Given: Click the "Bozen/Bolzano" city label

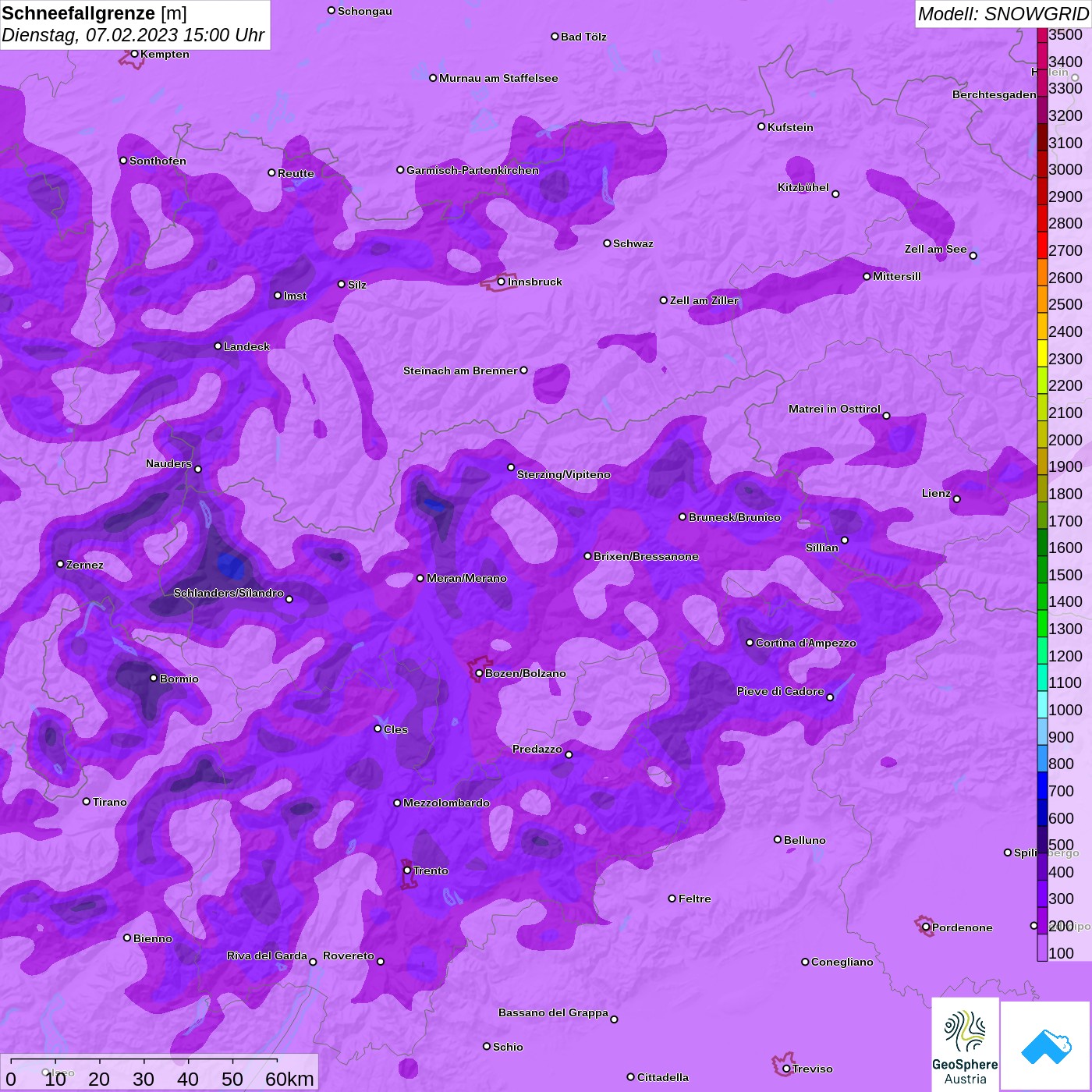Looking at the screenshot, I should [526, 673].
